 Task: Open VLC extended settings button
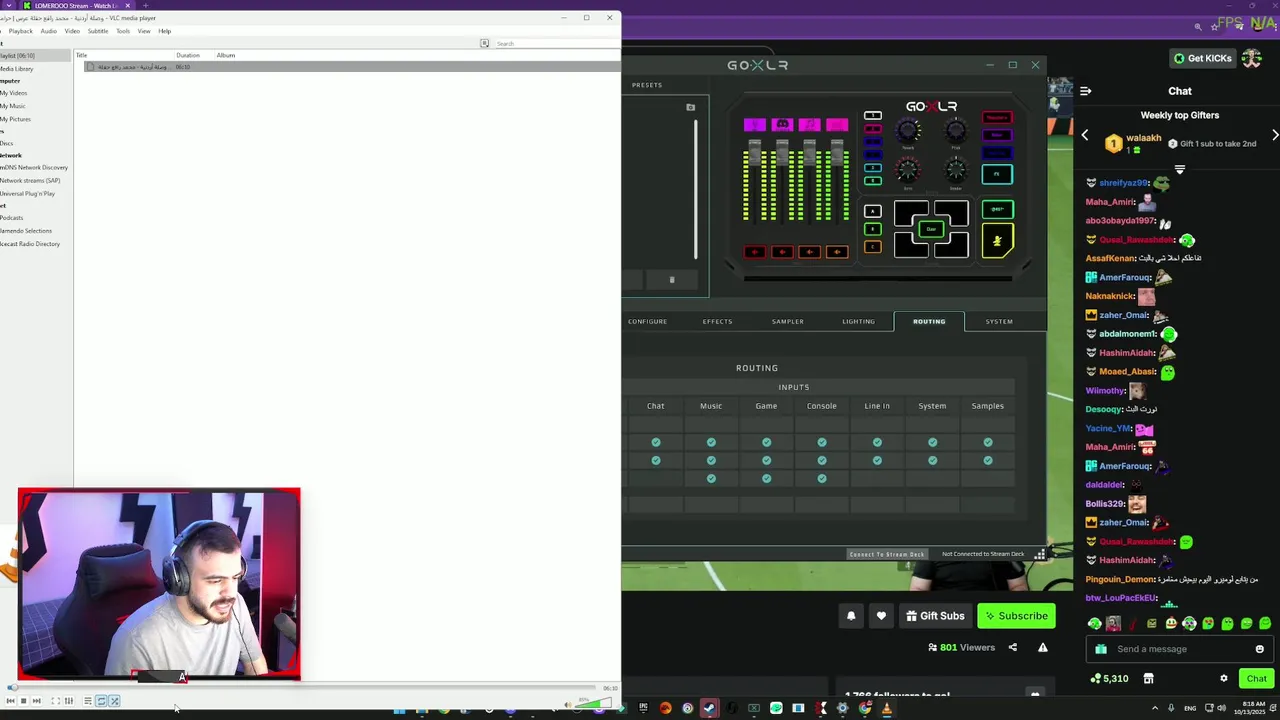click(x=69, y=701)
